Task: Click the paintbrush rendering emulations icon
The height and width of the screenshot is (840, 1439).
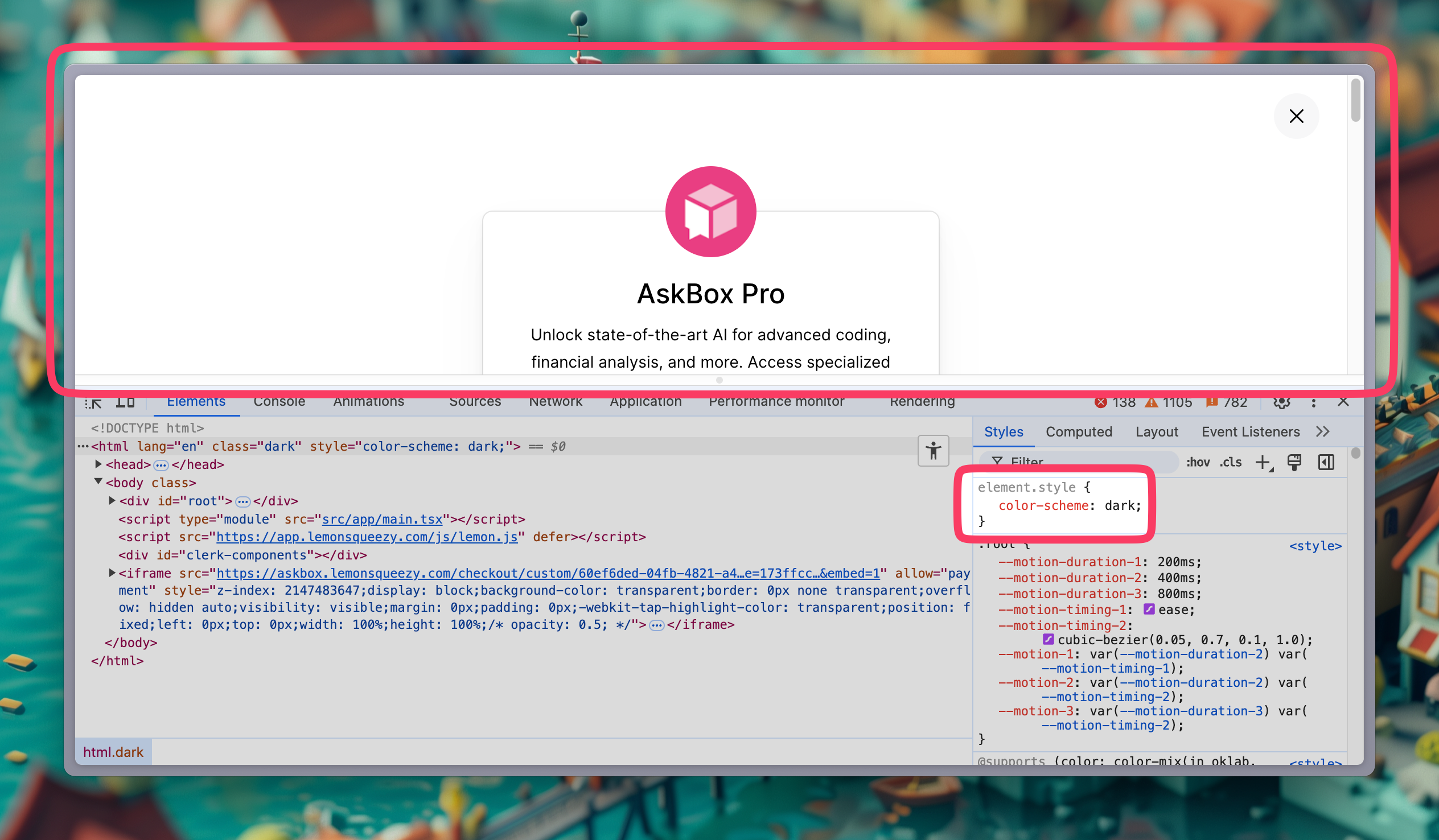Action: (x=1294, y=463)
